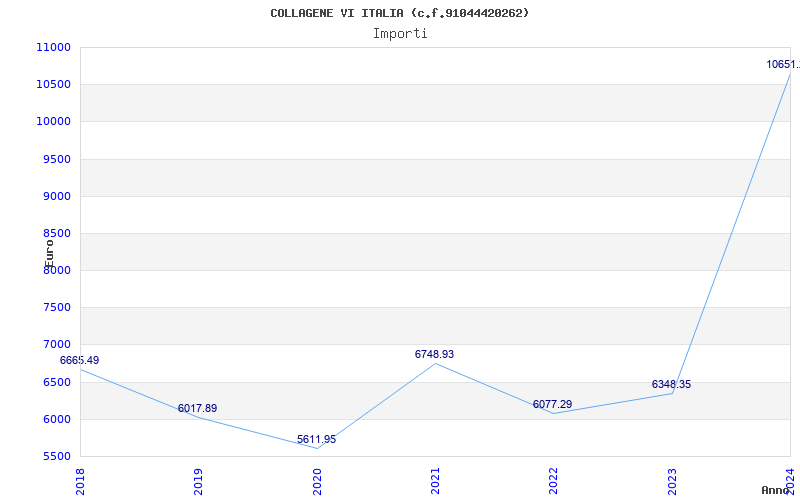This screenshot has width=800, height=500.
Task: Click the chart title COLLAGENE VI ITALIA
Action: tap(337, 13)
